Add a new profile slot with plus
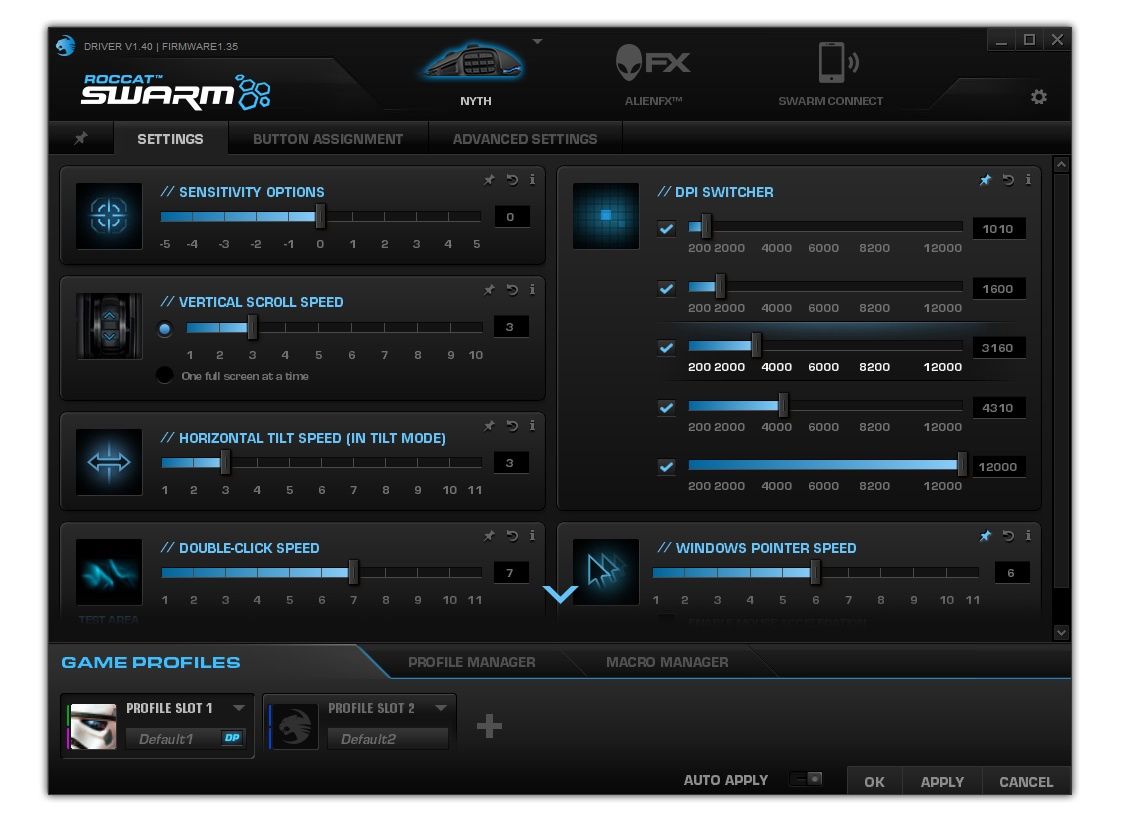Viewport: 1123px width, 828px height. [489, 726]
